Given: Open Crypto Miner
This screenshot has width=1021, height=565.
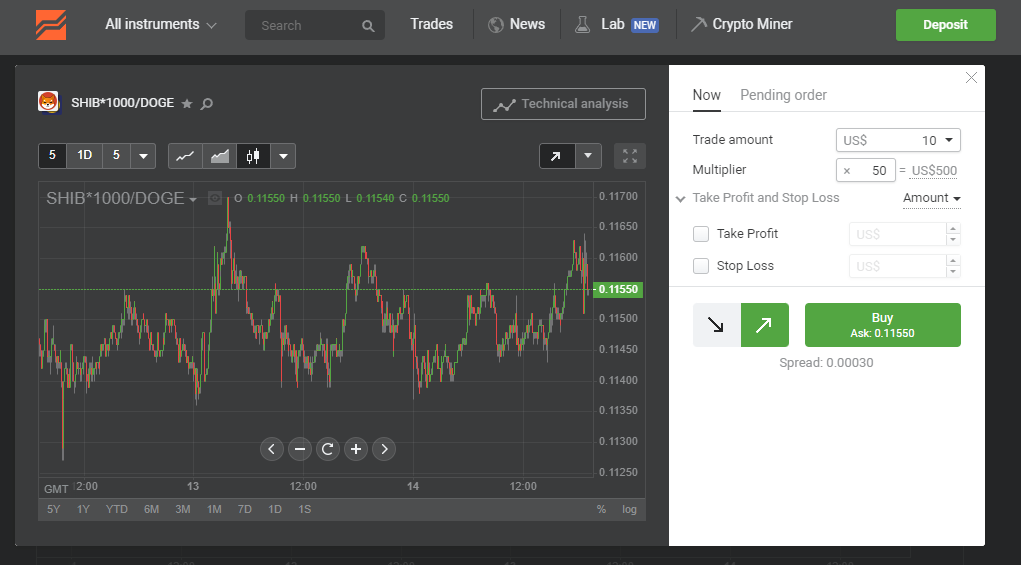Looking at the screenshot, I should tap(752, 24).
